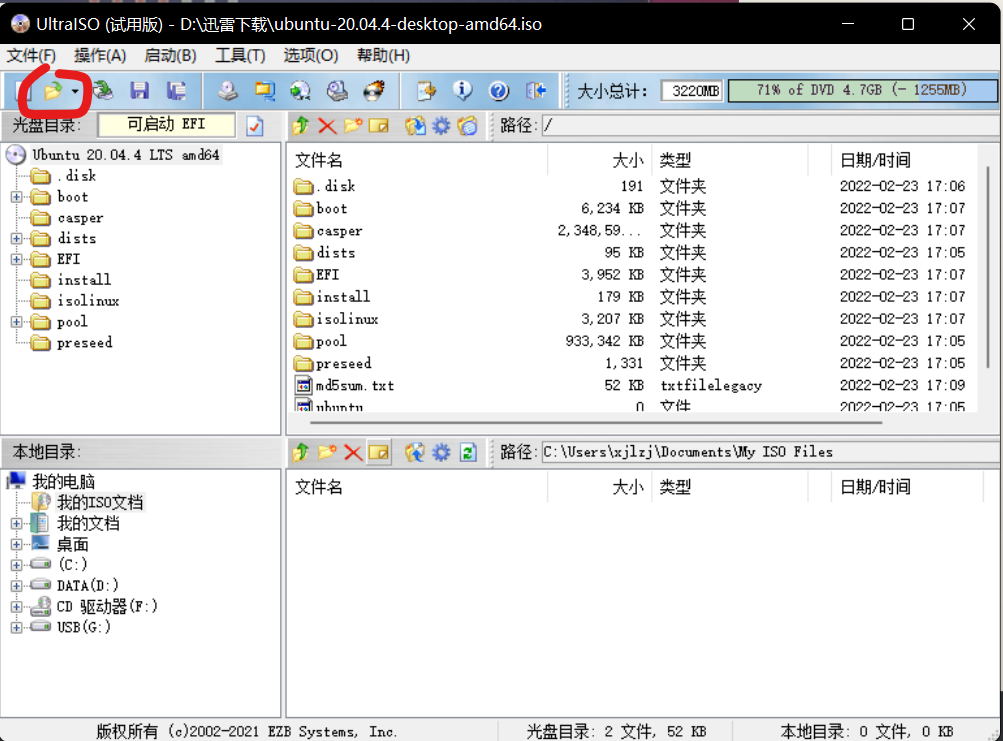
Task: Refresh the local directory listing
Action: [467, 452]
